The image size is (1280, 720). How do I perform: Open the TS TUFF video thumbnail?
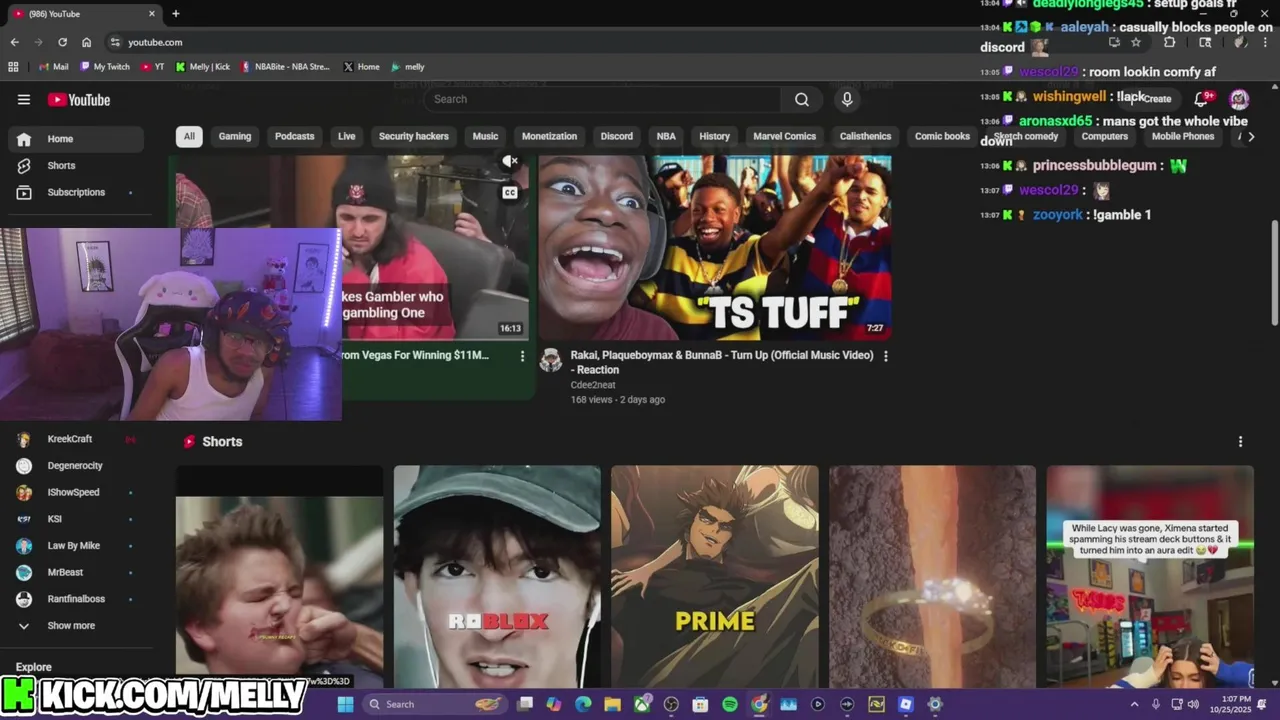[x=715, y=248]
